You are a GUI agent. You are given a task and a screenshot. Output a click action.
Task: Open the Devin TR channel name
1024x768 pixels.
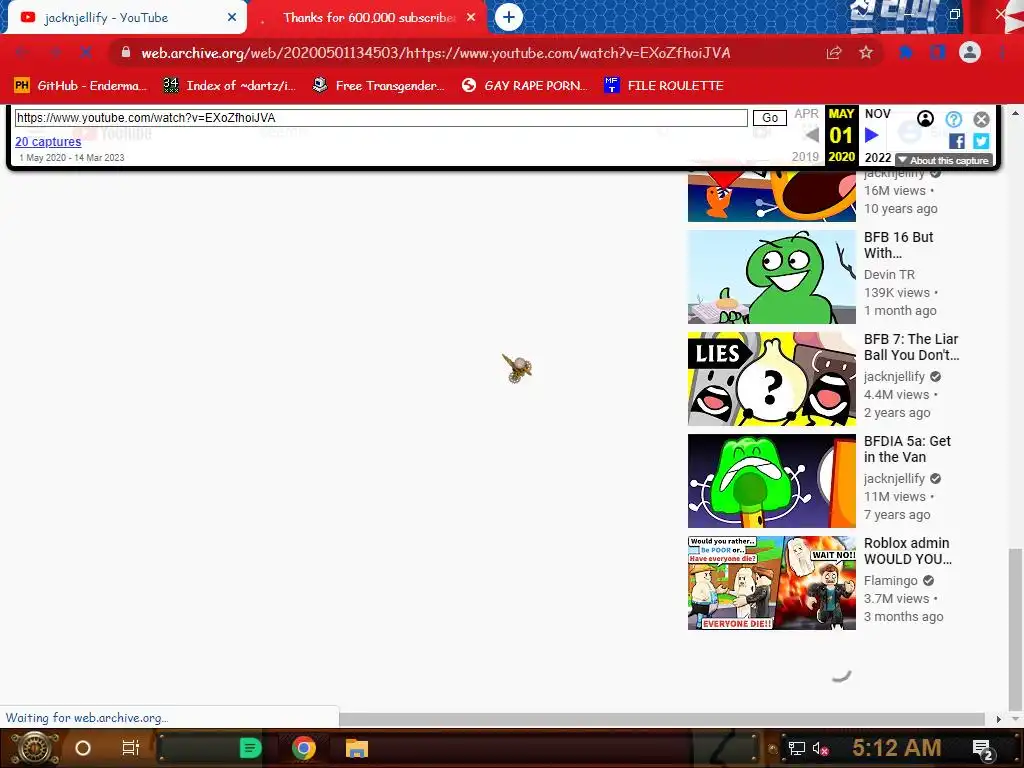pos(889,274)
